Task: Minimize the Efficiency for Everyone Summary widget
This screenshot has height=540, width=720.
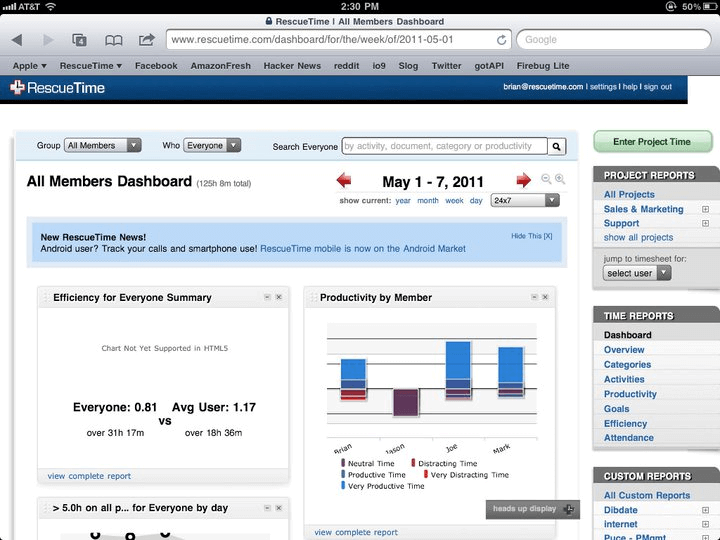Action: click(267, 297)
